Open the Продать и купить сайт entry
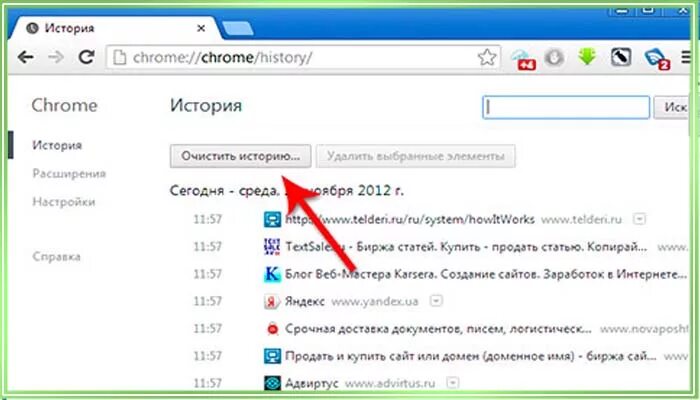This screenshot has width=700, height=400. point(471,356)
